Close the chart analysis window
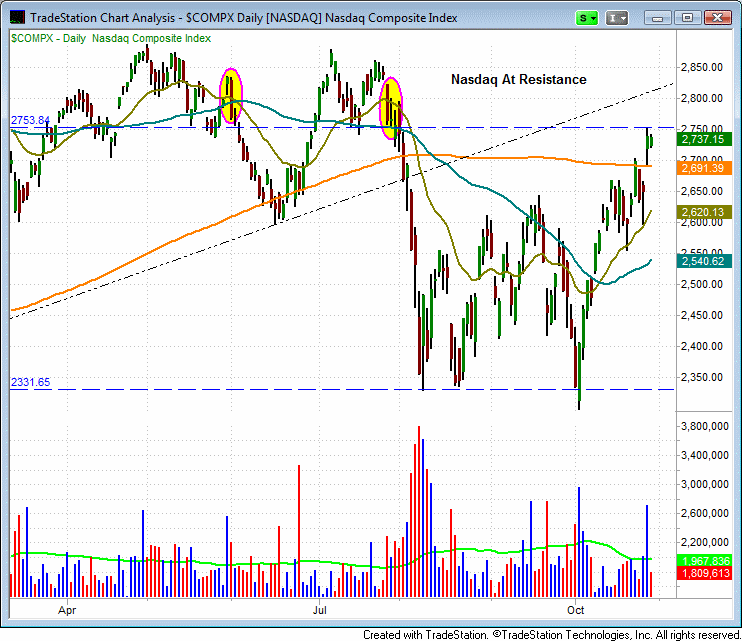This screenshot has height=641, width=742. (x=717, y=18)
